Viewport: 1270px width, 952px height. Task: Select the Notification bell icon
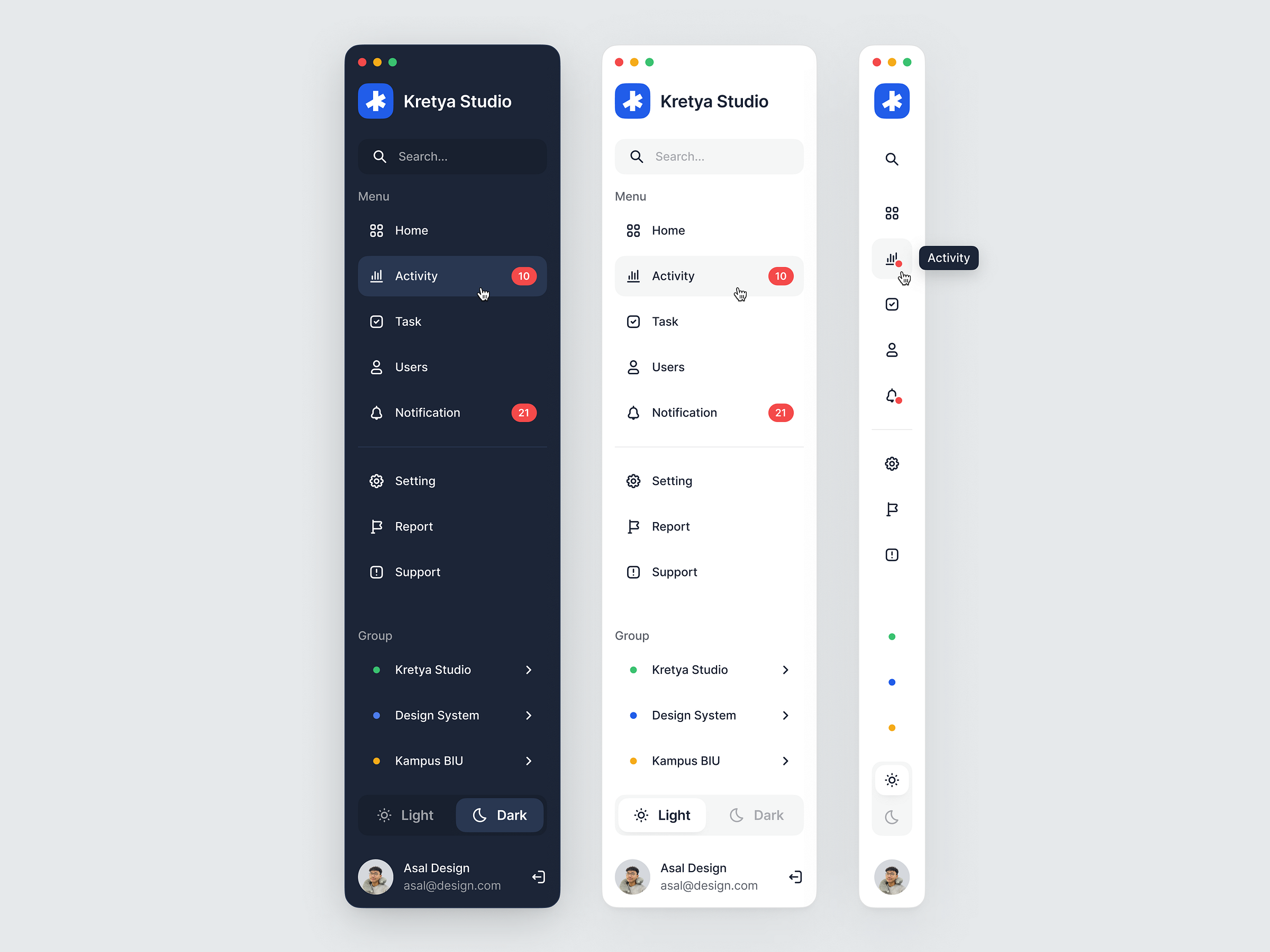(379, 413)
